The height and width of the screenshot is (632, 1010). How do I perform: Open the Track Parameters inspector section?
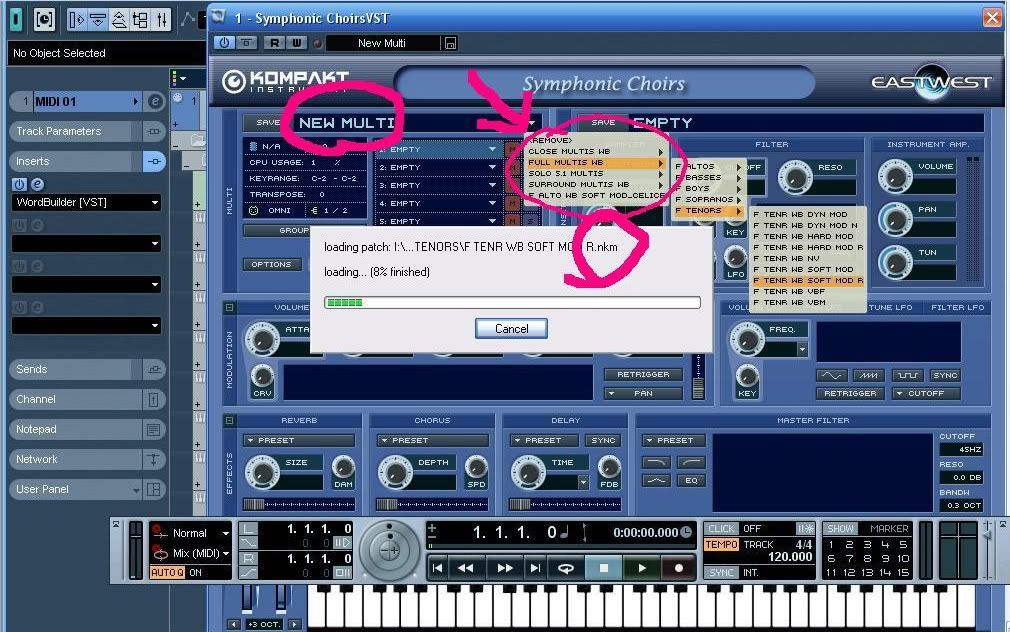pos(75,131)
